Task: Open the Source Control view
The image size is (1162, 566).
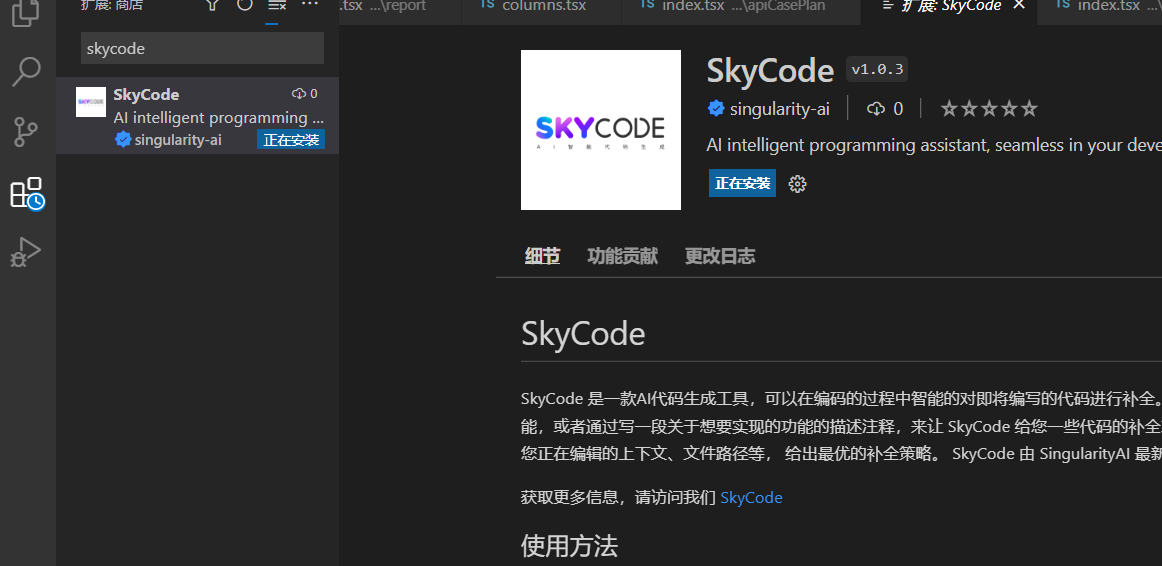Action: tap(27, 132)
